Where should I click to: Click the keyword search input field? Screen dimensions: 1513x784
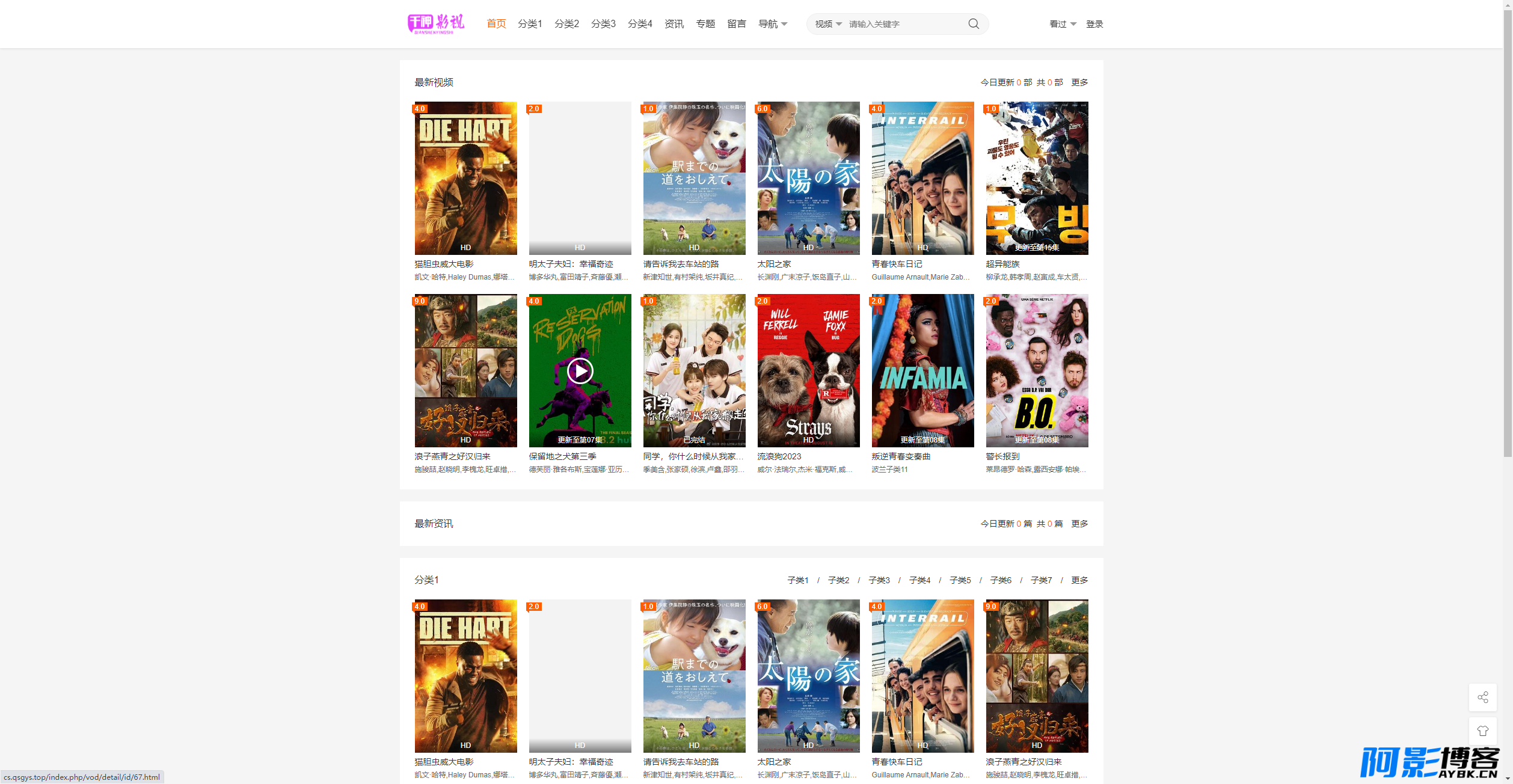tap(902, 24)
